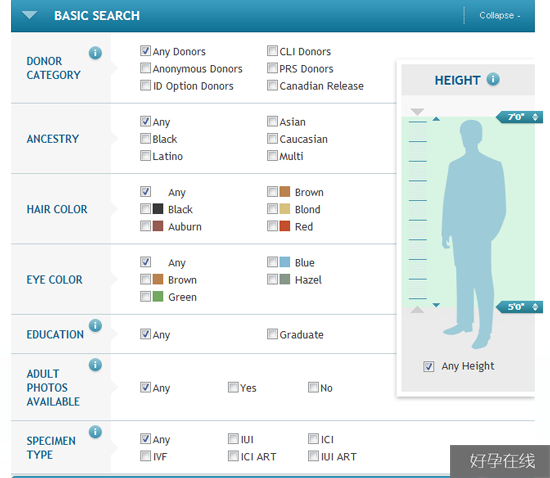Open the Height info icon
Image resolution: width=550 pixels, height=478 pixels.
493,79
